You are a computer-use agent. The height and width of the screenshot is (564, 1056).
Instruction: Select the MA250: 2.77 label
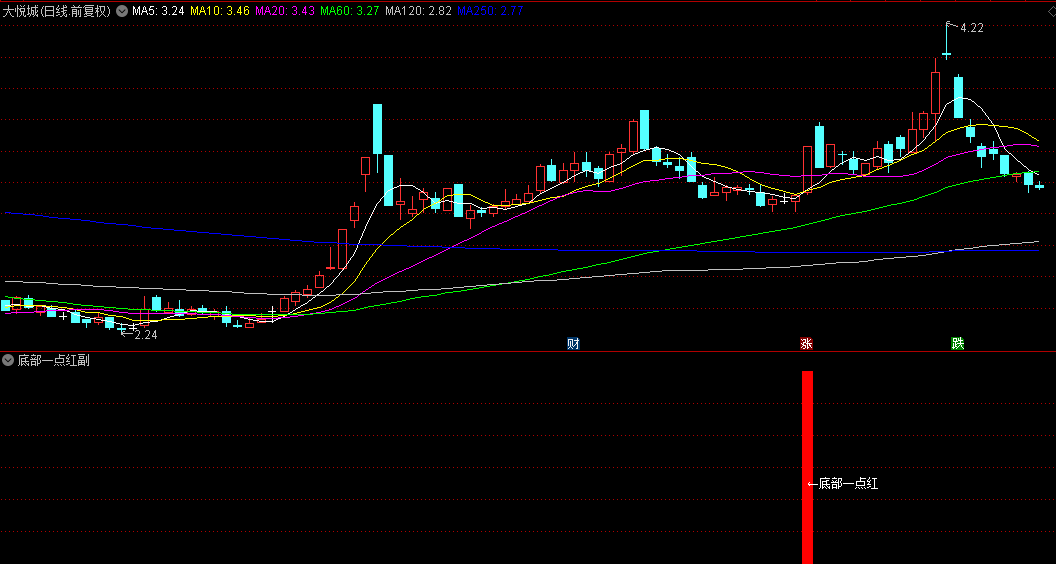coord(490,11)
